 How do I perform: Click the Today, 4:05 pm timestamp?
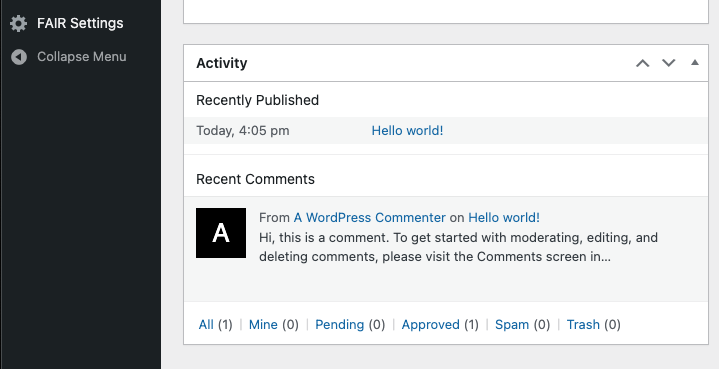tap(243, 131)
